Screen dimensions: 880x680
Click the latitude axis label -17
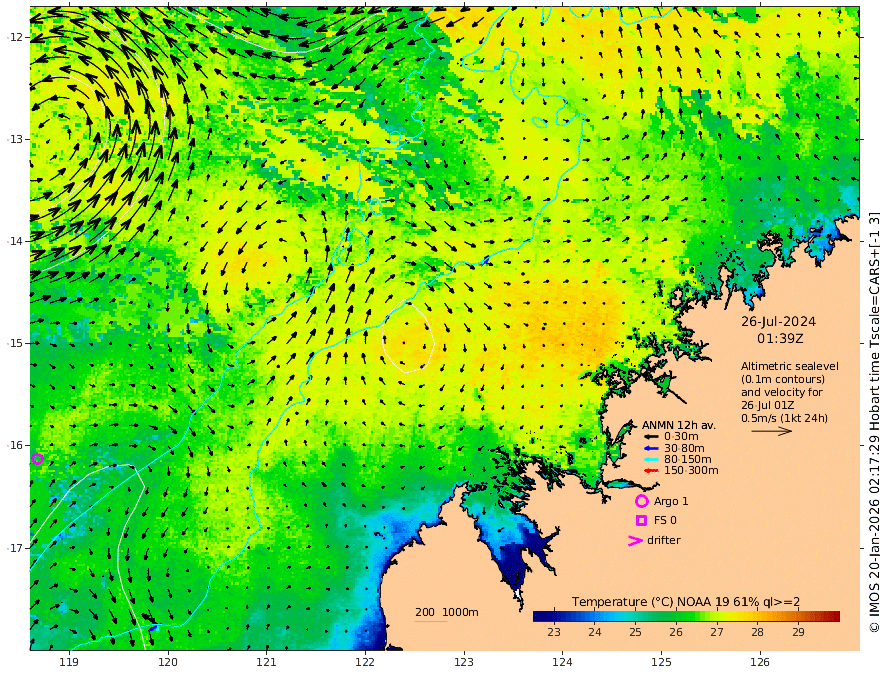point(15,548)
